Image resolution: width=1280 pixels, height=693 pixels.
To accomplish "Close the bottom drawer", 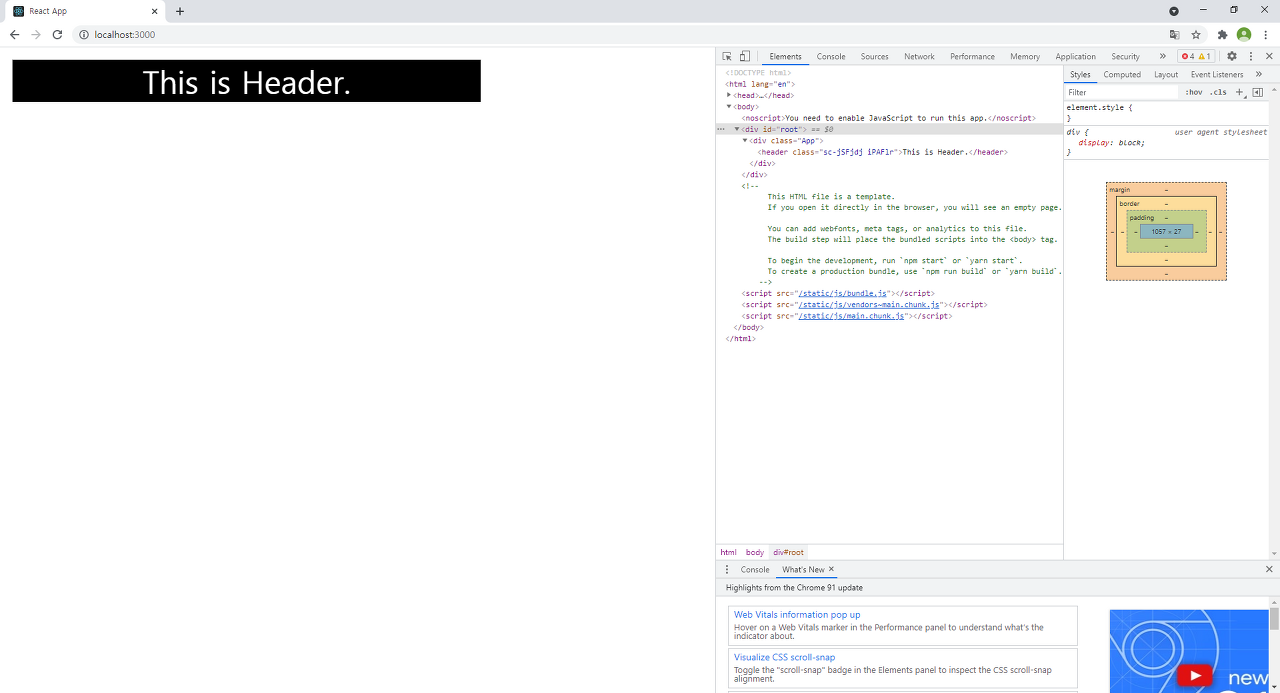I will click(x=1269, y=569).
